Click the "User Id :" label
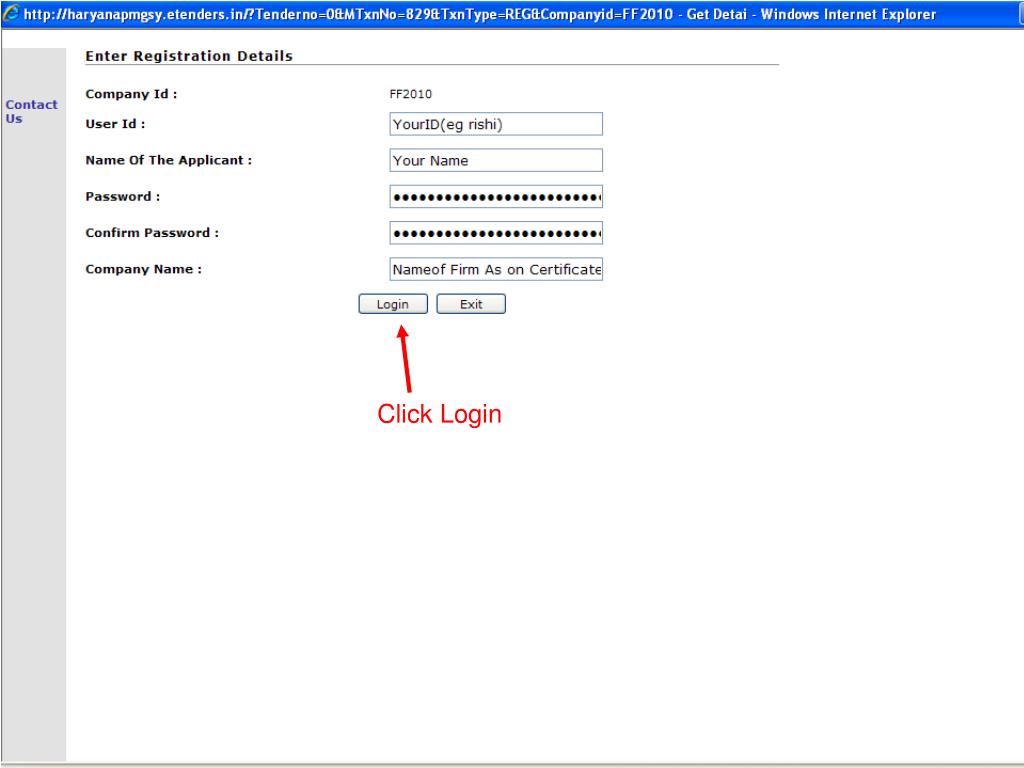Viewport: 1024px width, 768px height. coord(116,124)
